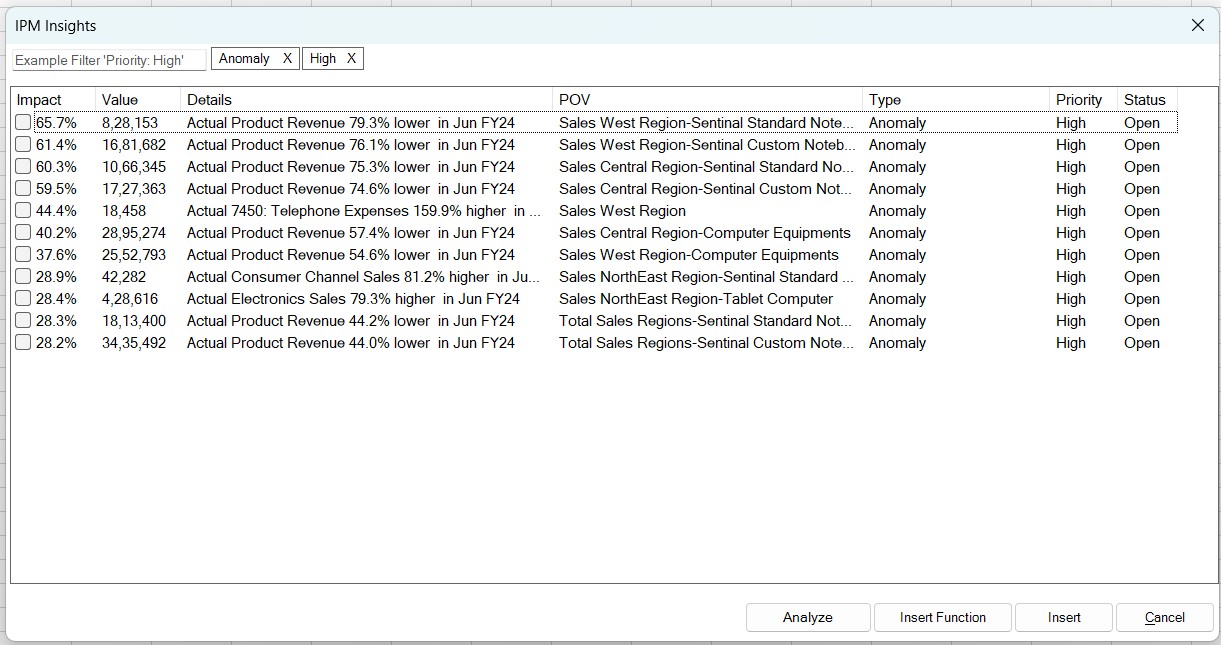This screenshot has height=645, width=1221.
Task: Sort by the Type column header
Action: (956, 100)
